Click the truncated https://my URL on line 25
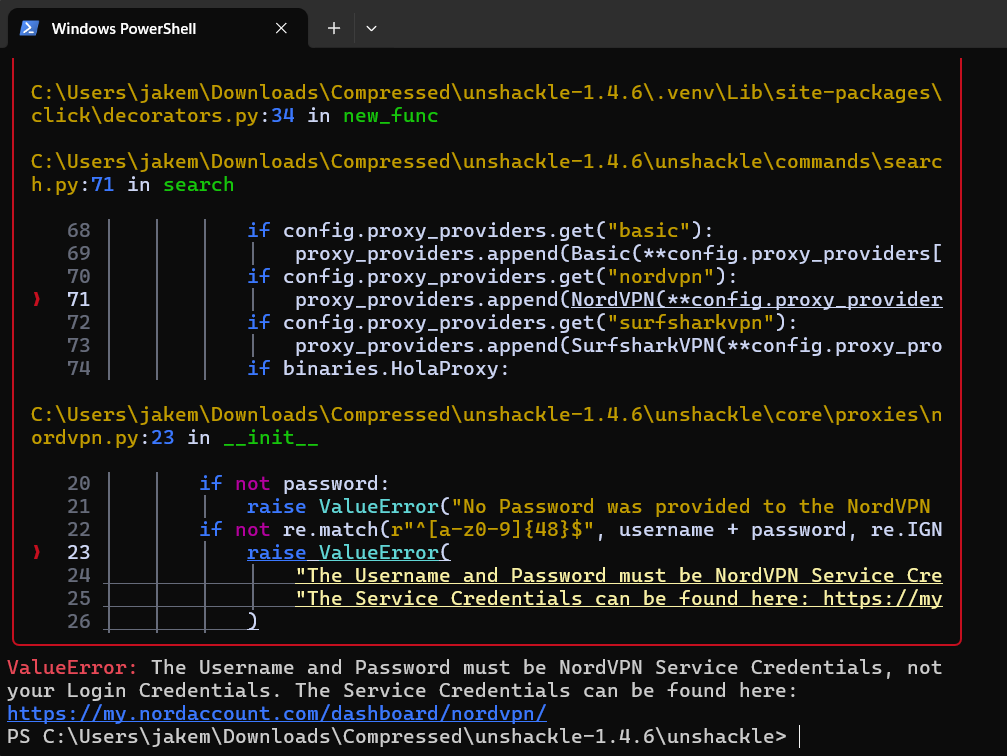 [x=882, y=598]
